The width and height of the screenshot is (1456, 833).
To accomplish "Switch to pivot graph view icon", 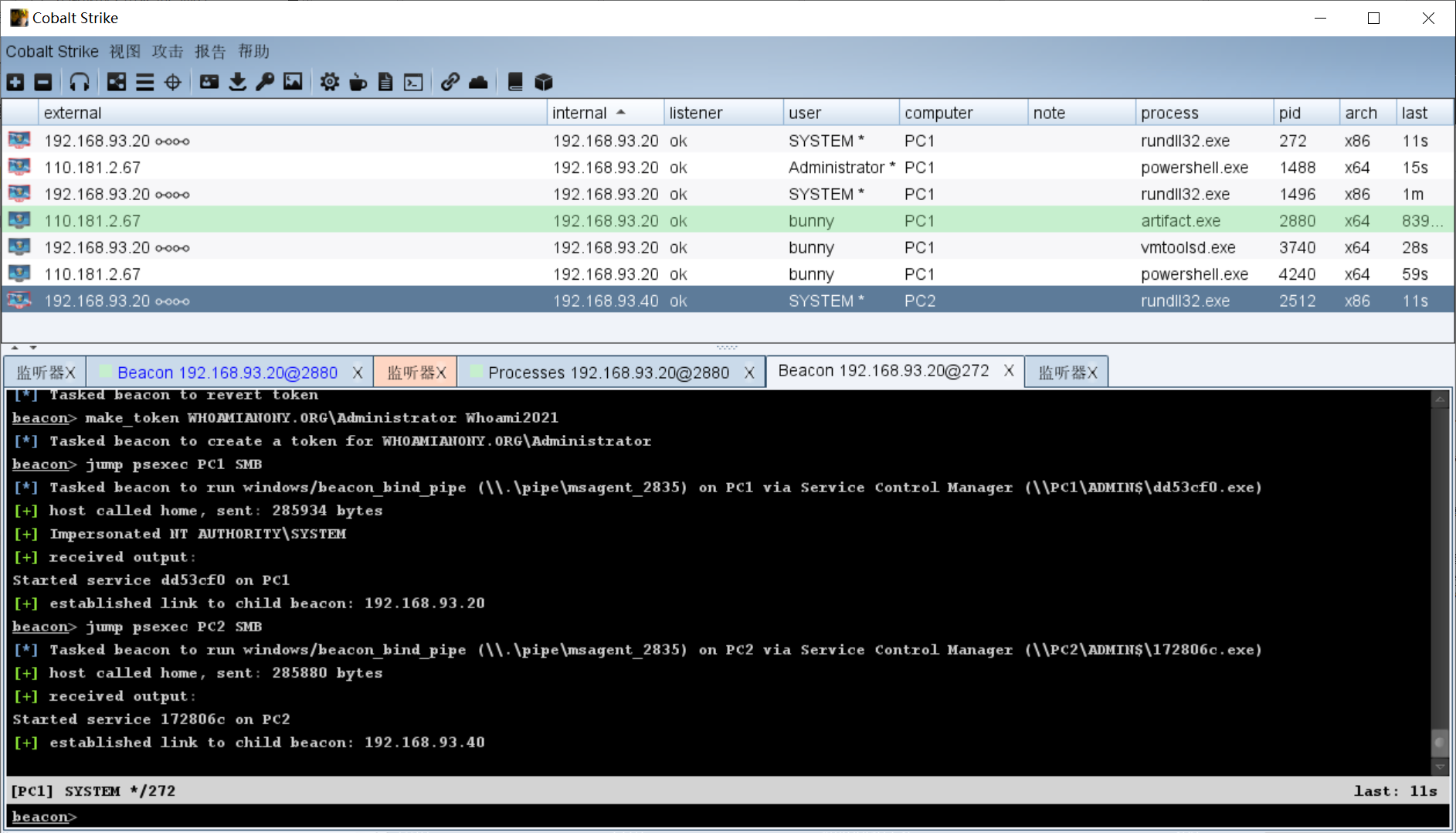I will click(x=117, y=82).
